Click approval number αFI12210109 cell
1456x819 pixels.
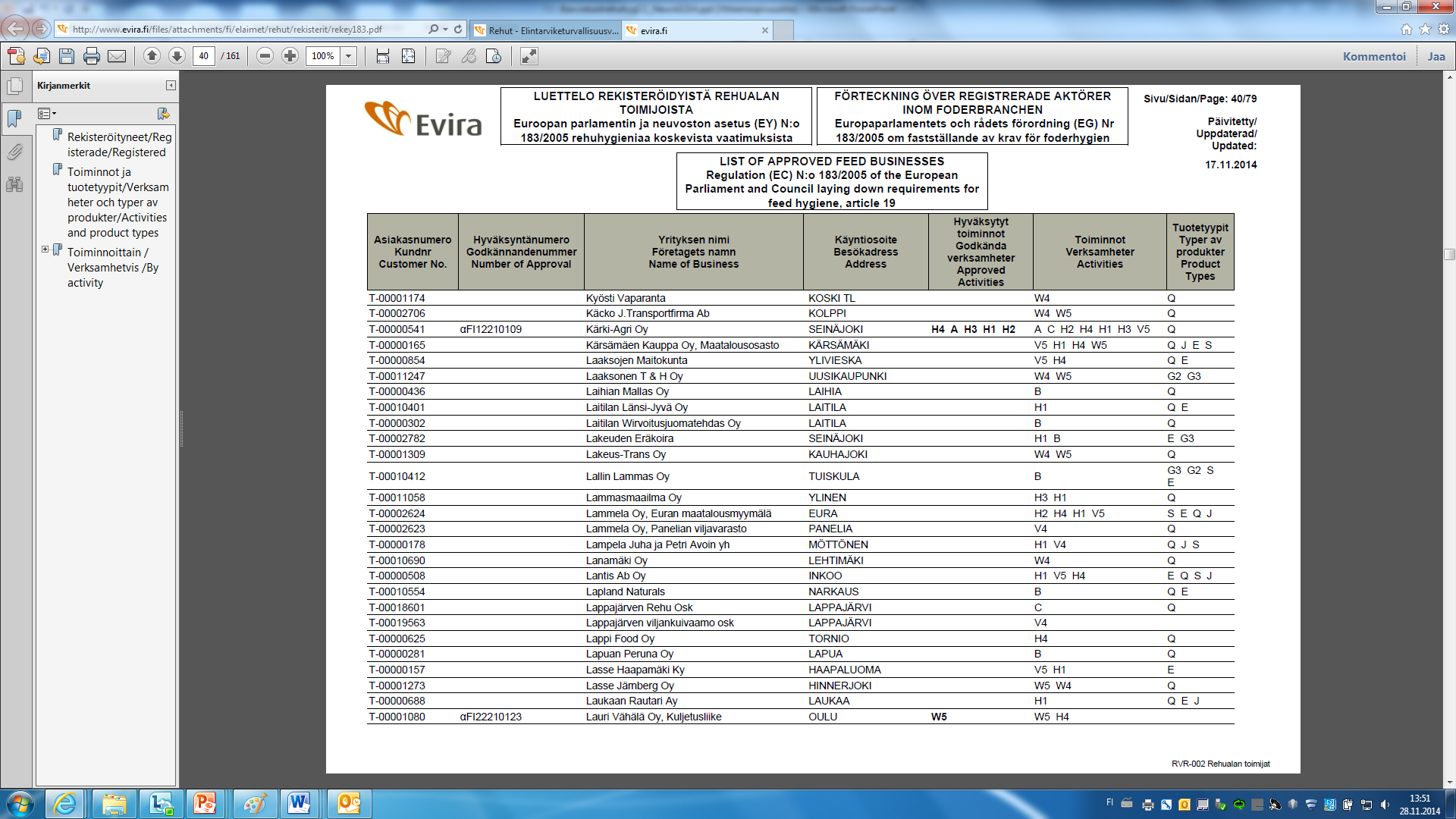tap(491, 329)
